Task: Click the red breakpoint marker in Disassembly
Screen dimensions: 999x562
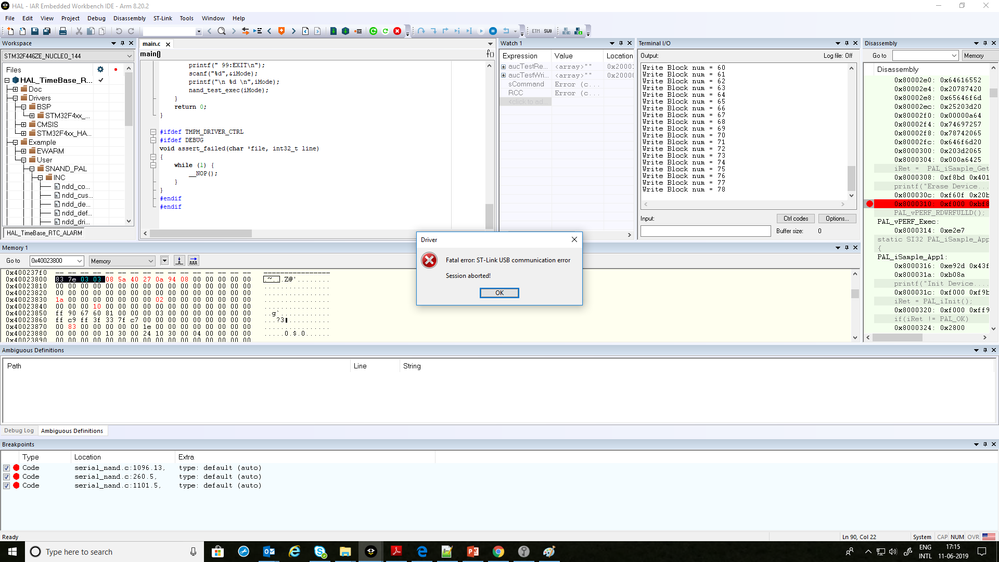Action: tap(870, 204)
